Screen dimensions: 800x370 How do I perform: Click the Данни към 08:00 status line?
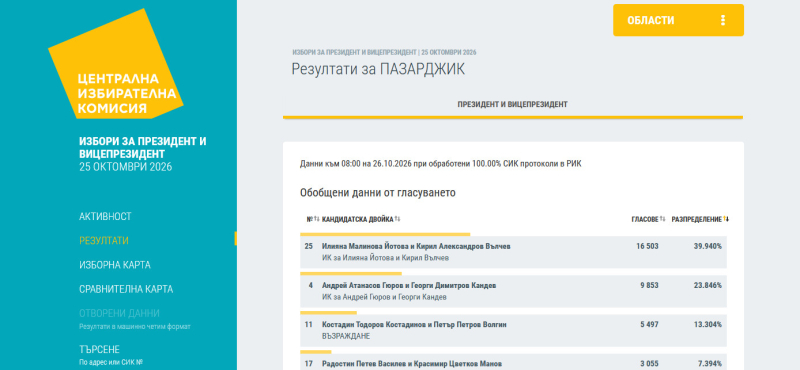(x=441, y=164)
